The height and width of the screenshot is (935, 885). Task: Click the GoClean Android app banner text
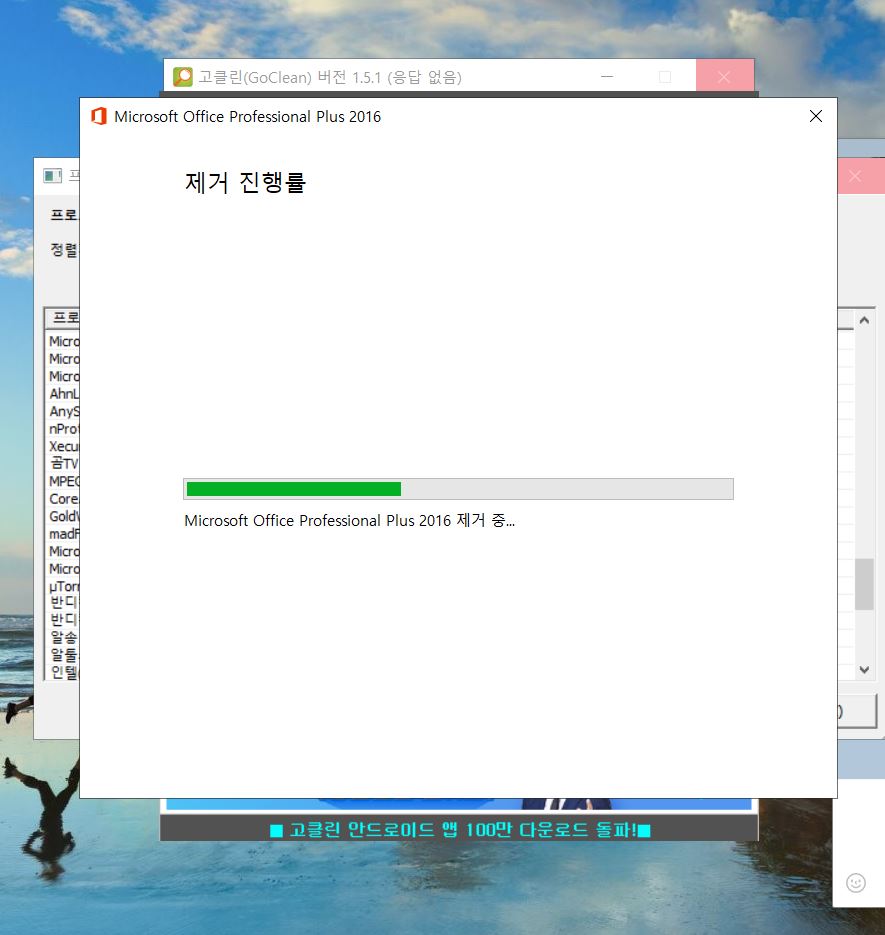point(459,829)
